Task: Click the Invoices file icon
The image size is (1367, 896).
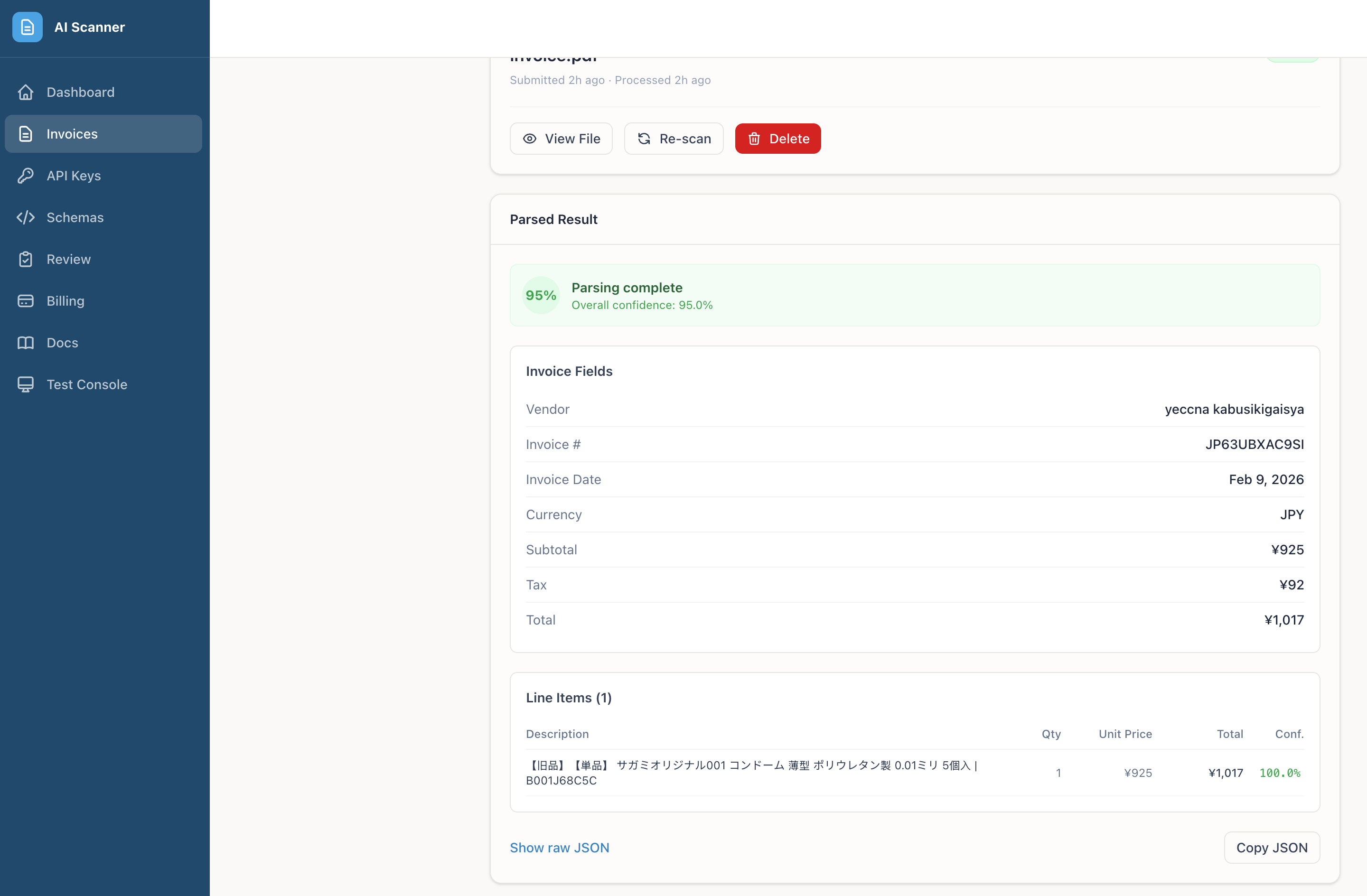Action: 26,133
